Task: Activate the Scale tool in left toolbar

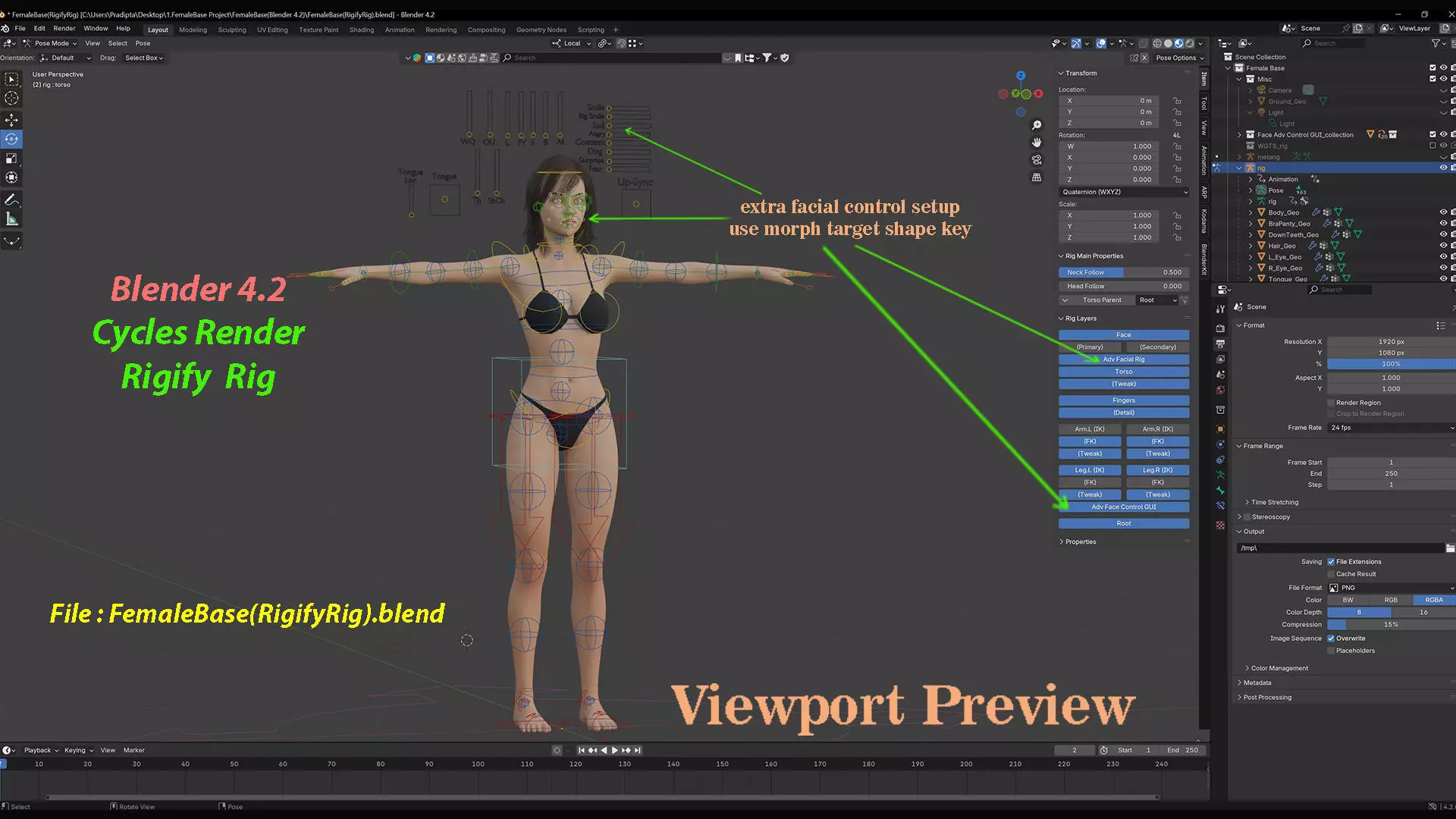Action: tap(11, 158)
